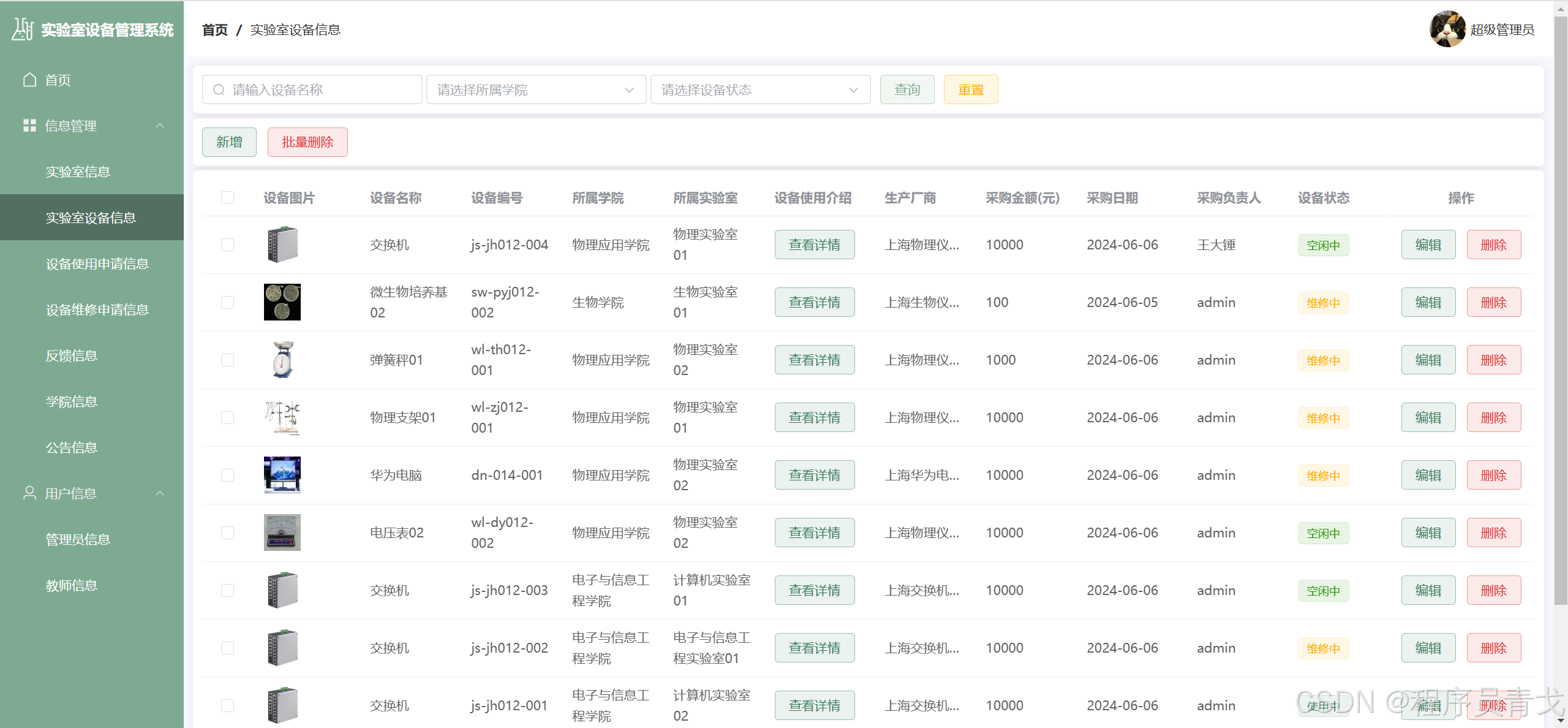Click the 用户信息 person icon
The image size is (1568, 728).
click(x=29, y=493)
